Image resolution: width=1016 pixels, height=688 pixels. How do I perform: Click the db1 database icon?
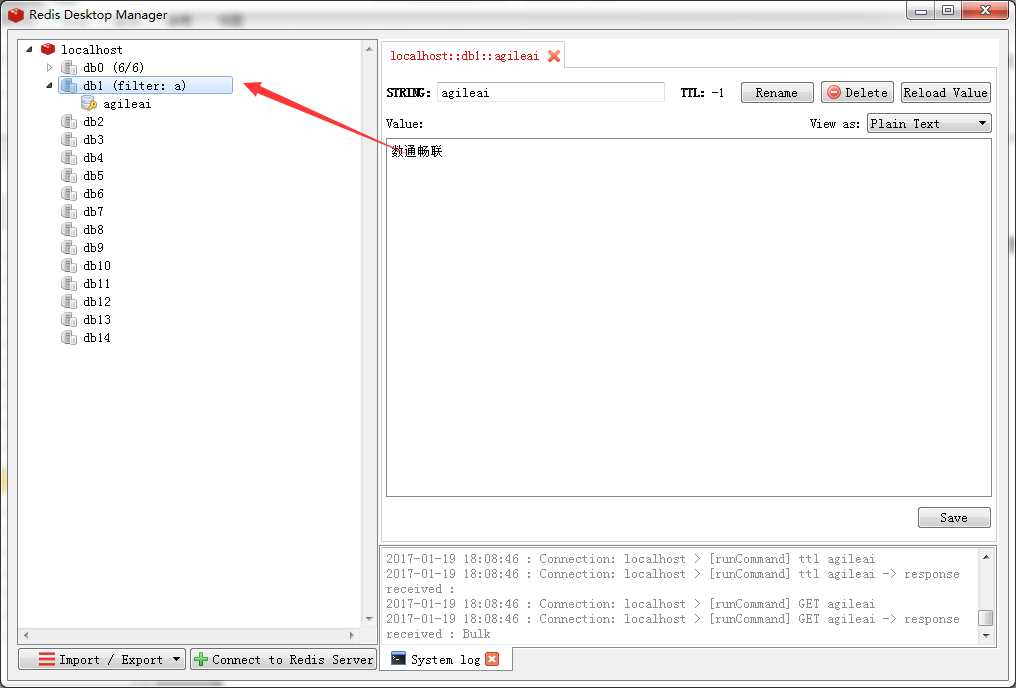69,86
